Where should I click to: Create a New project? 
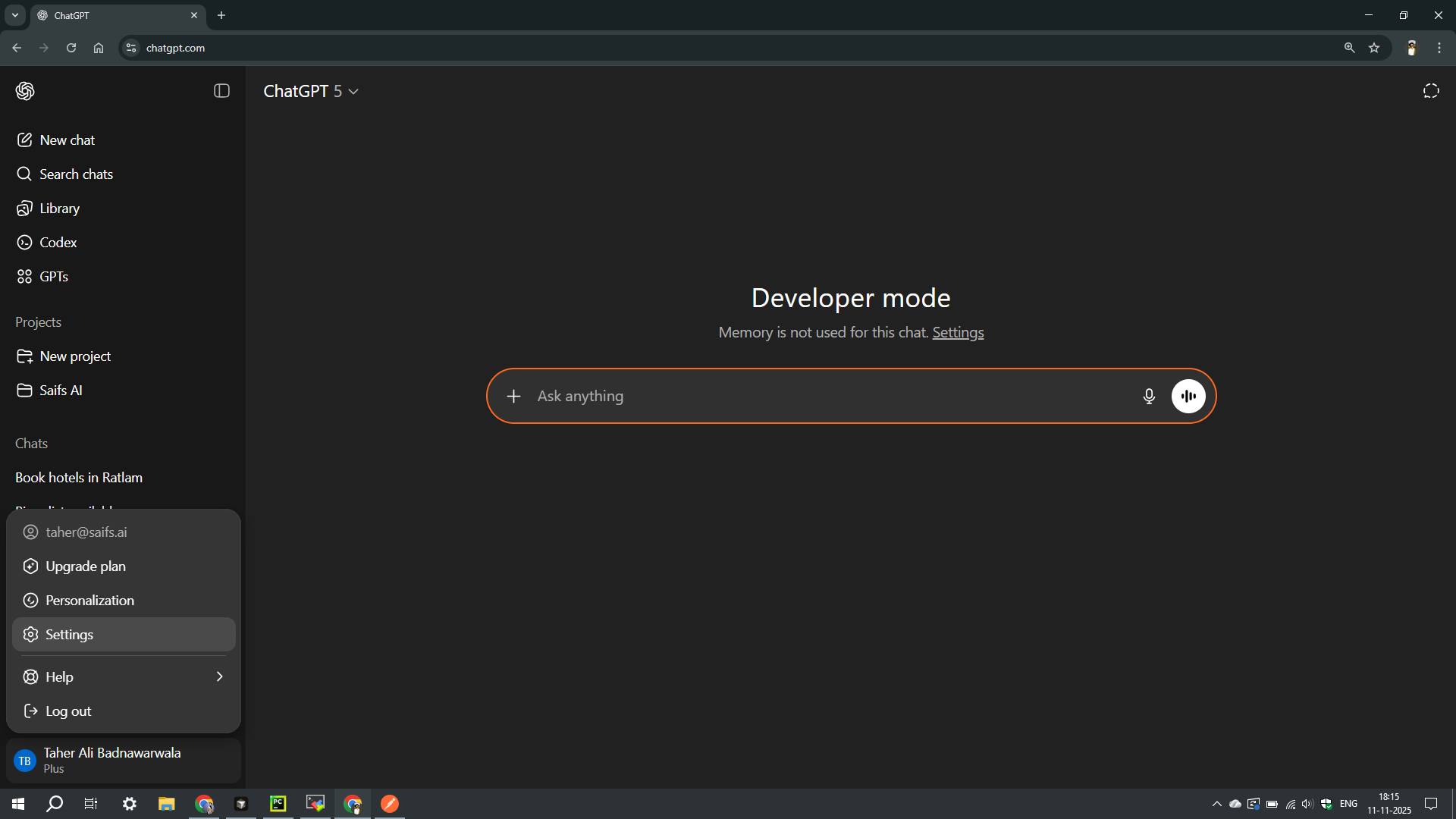(x=123, y=356)
